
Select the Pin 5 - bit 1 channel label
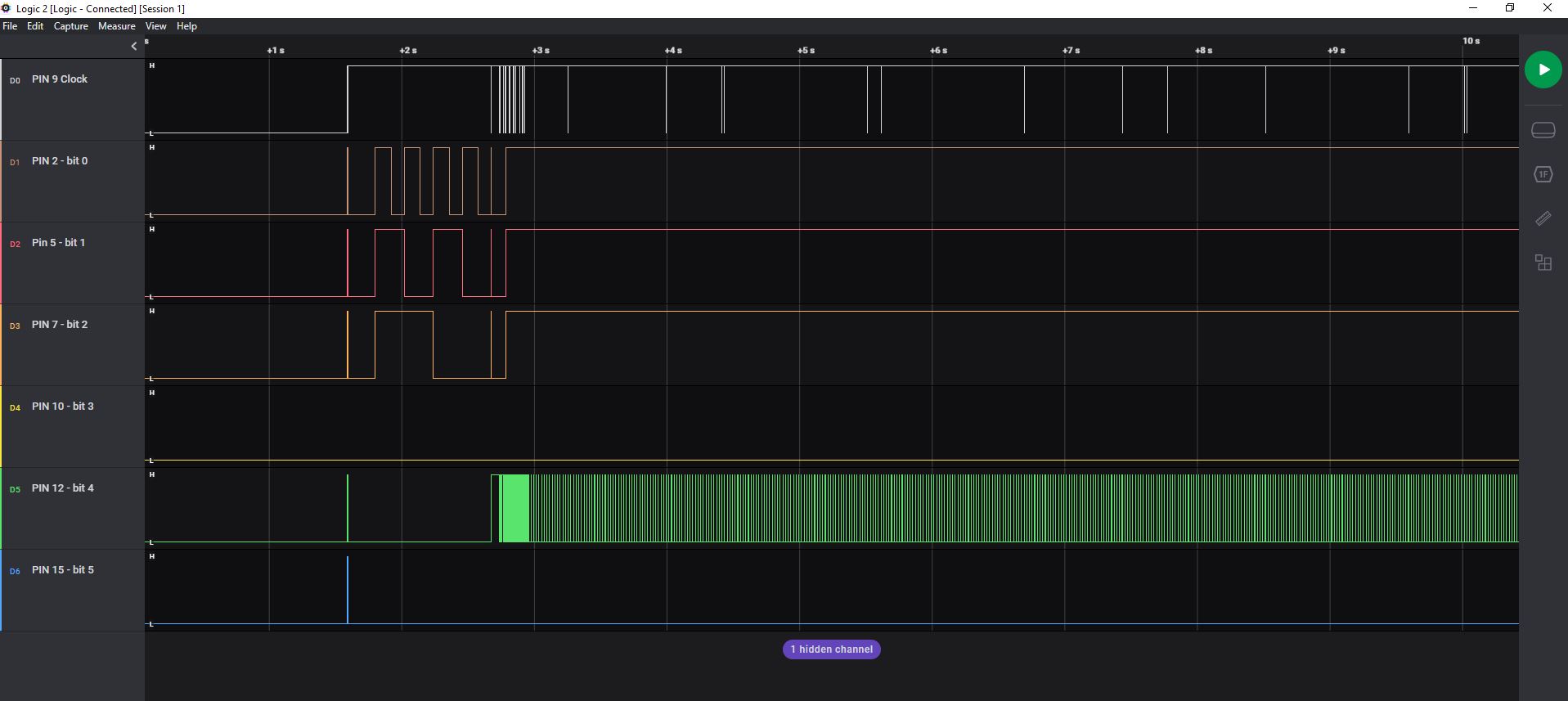click(58, 243)
